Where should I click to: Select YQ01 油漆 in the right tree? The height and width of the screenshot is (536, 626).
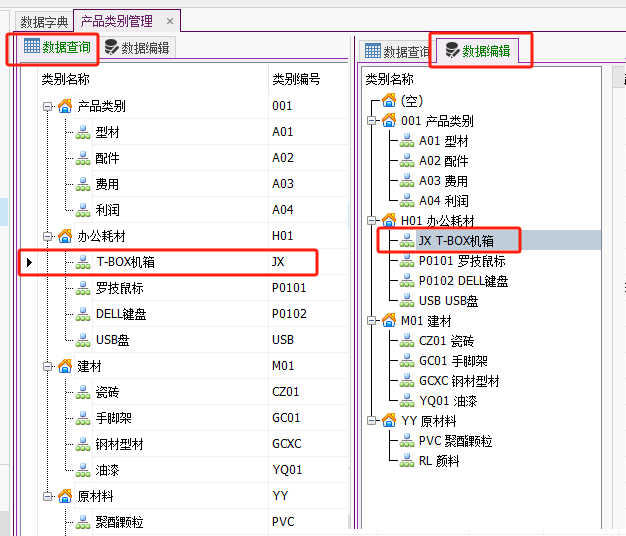448,401
